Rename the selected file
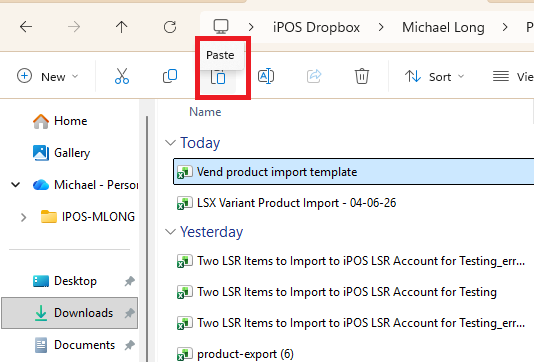 pos(266,76)
